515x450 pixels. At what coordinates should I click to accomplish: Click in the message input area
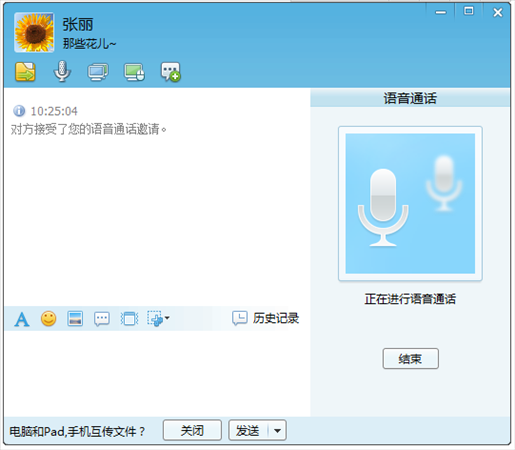[157, 373]
